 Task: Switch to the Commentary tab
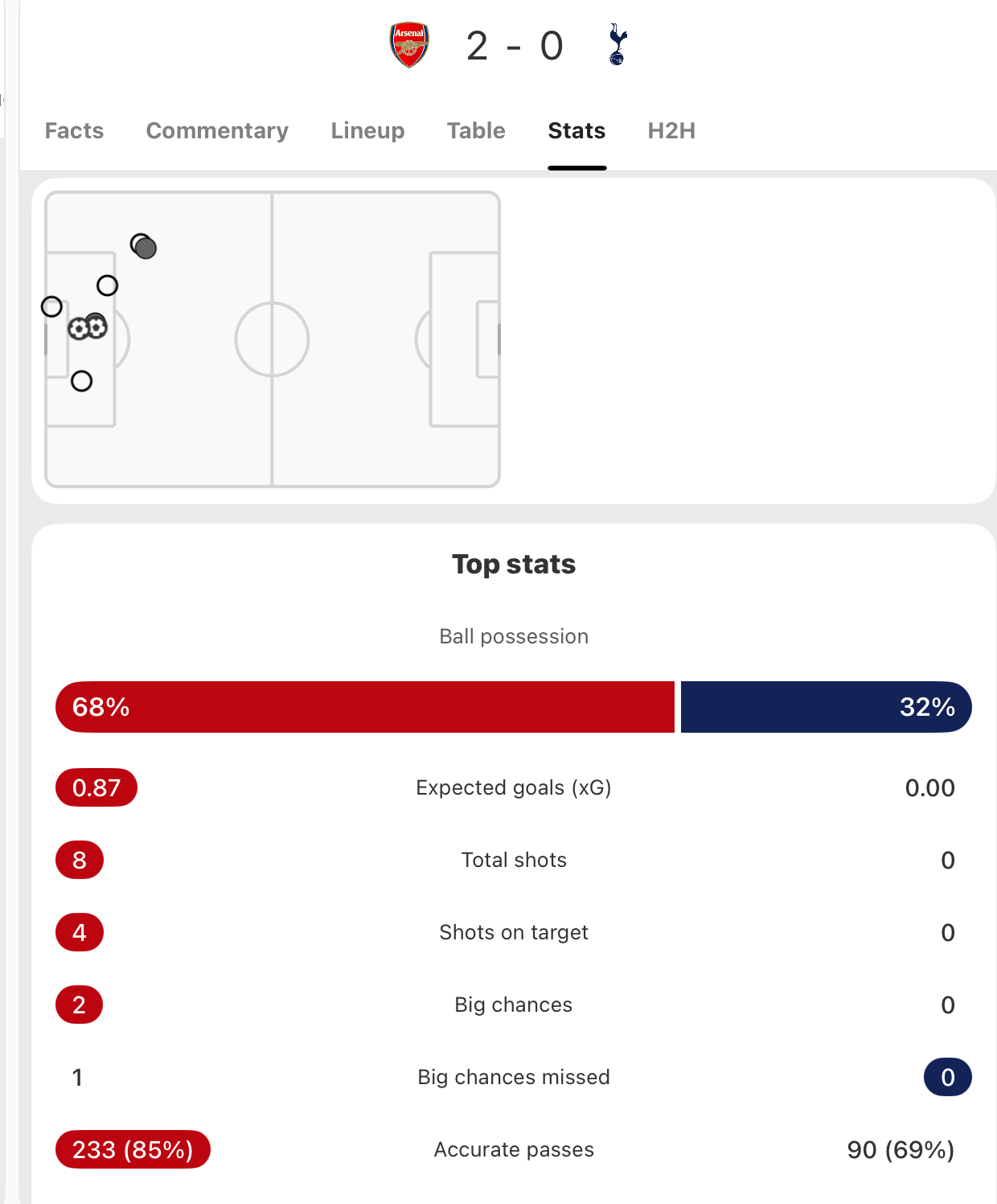[217, 130]
